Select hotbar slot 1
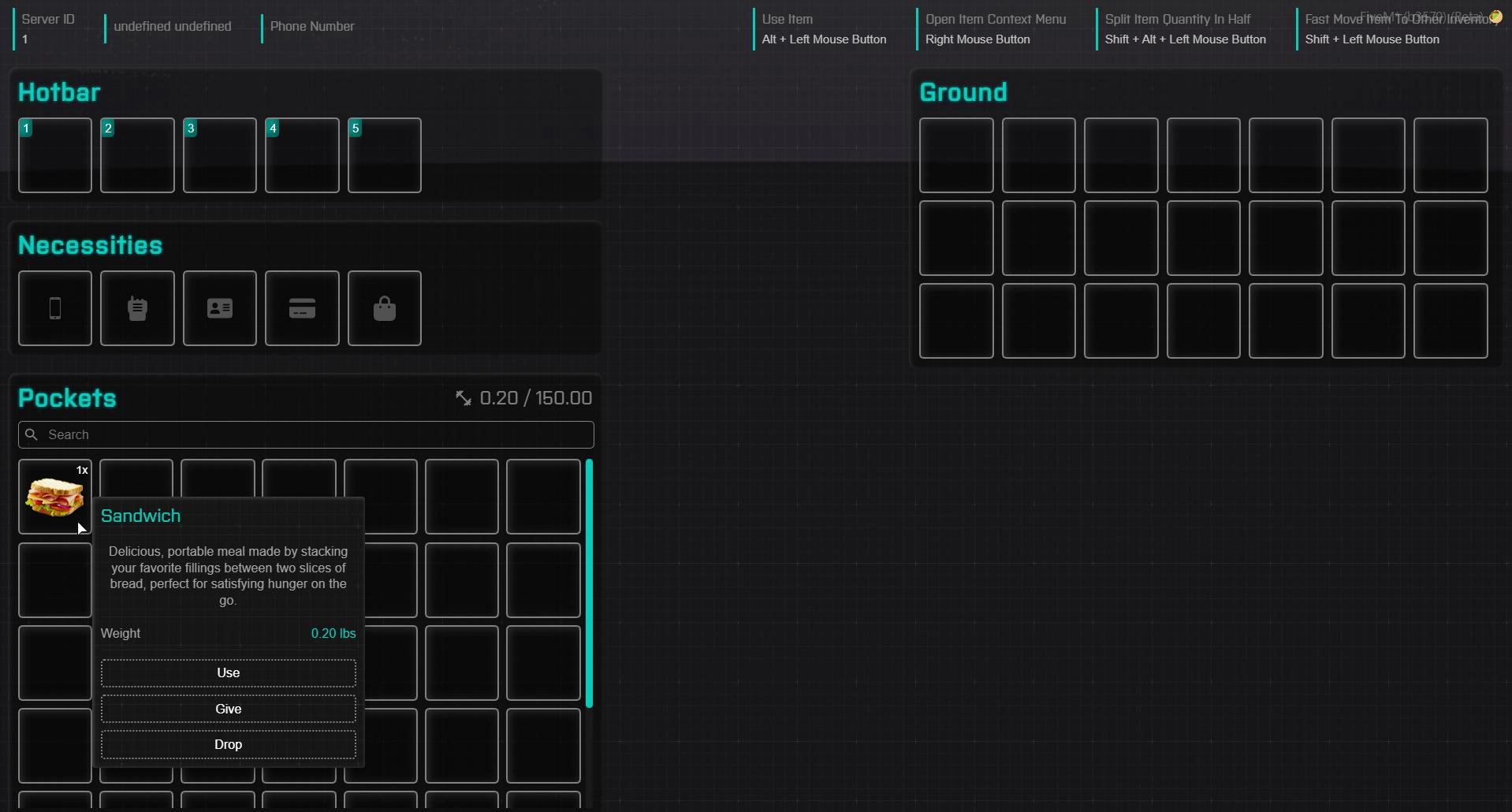1512x812 pixels. coord(55,155)
